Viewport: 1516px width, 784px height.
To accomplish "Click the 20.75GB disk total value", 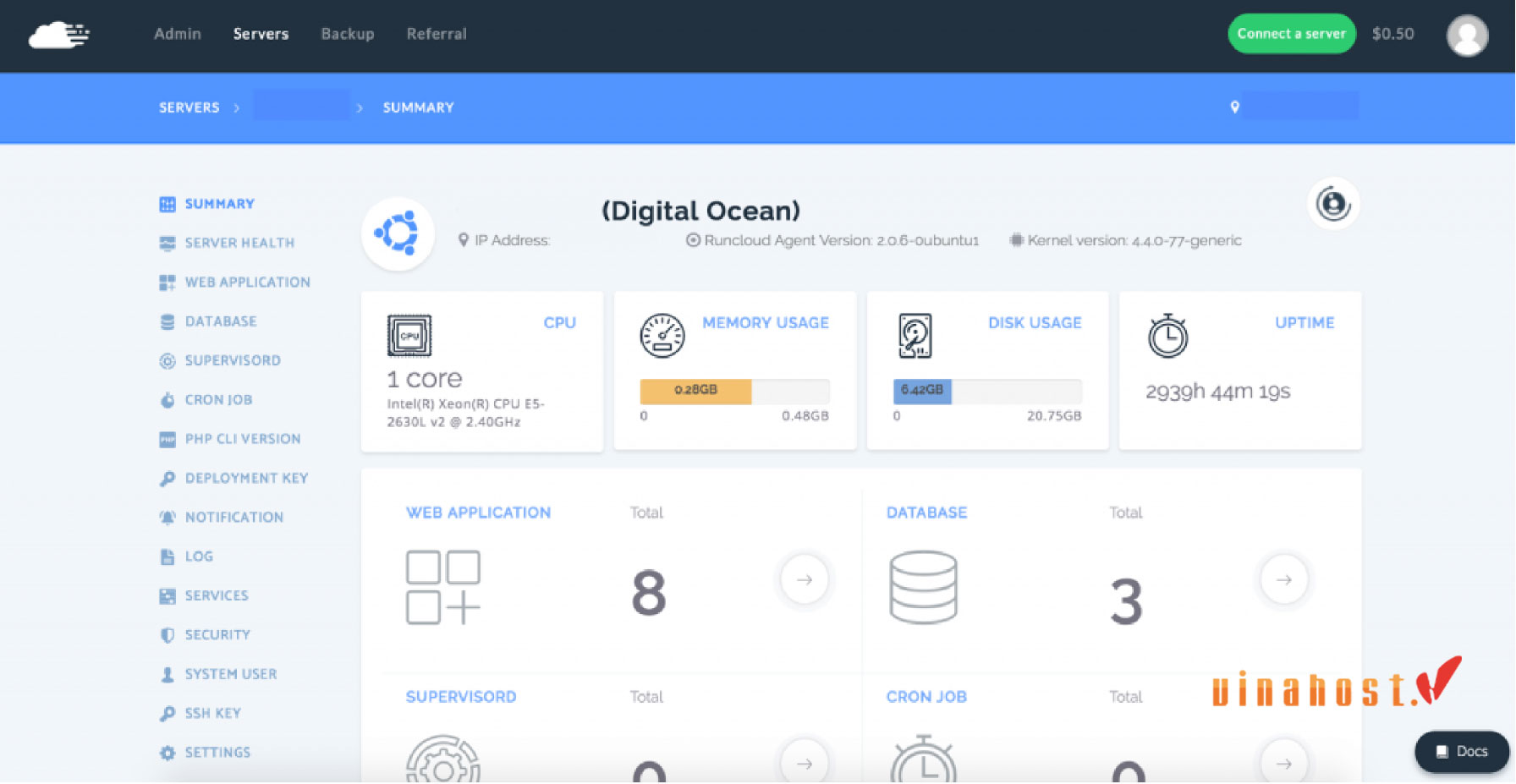I will tap(1054, 417).
